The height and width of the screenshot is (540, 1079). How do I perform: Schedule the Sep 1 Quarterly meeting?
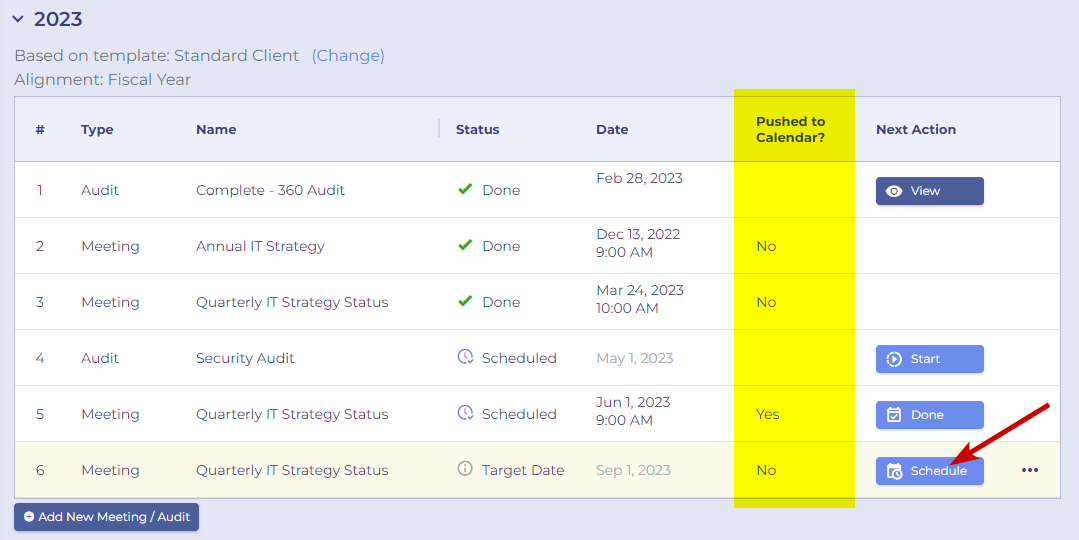(929, 471)
